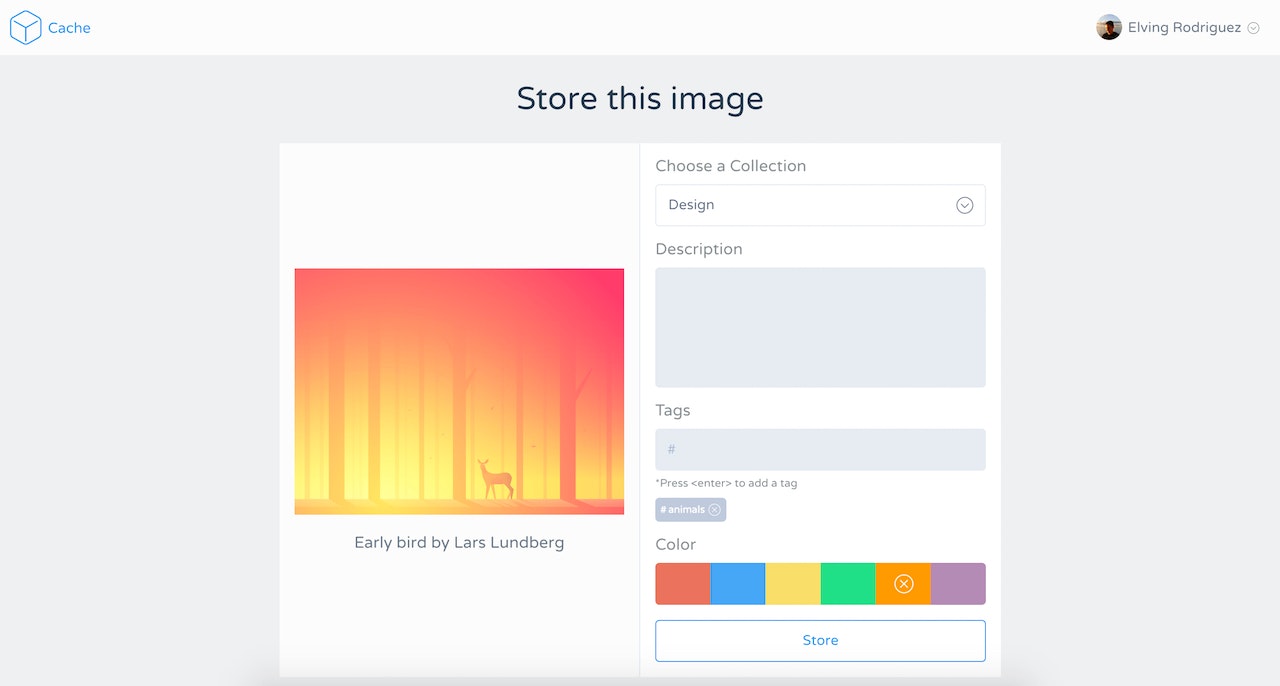Pick the yellow color swatch

point(793,584)
